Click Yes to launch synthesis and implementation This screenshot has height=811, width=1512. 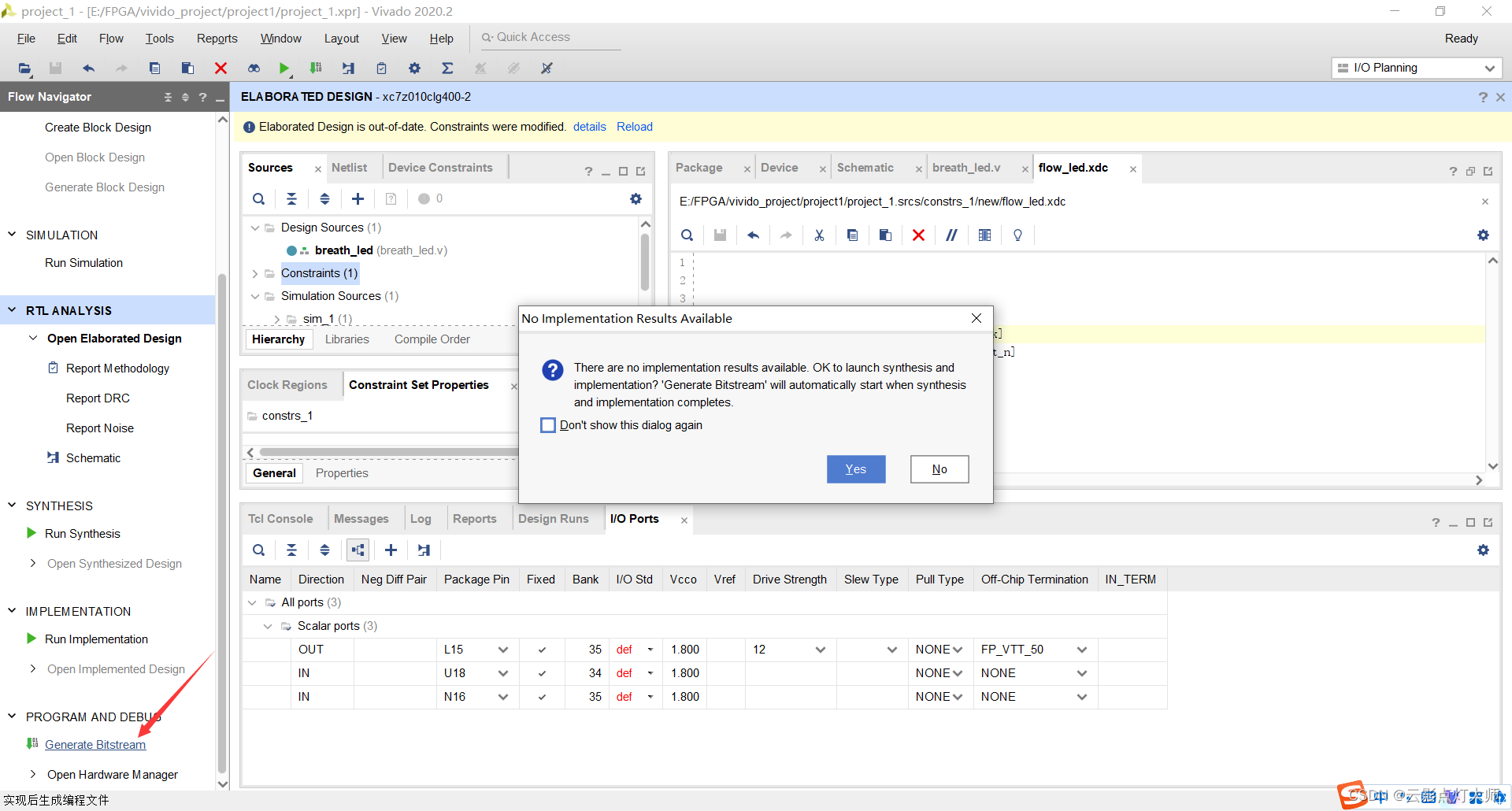[856, 469]
